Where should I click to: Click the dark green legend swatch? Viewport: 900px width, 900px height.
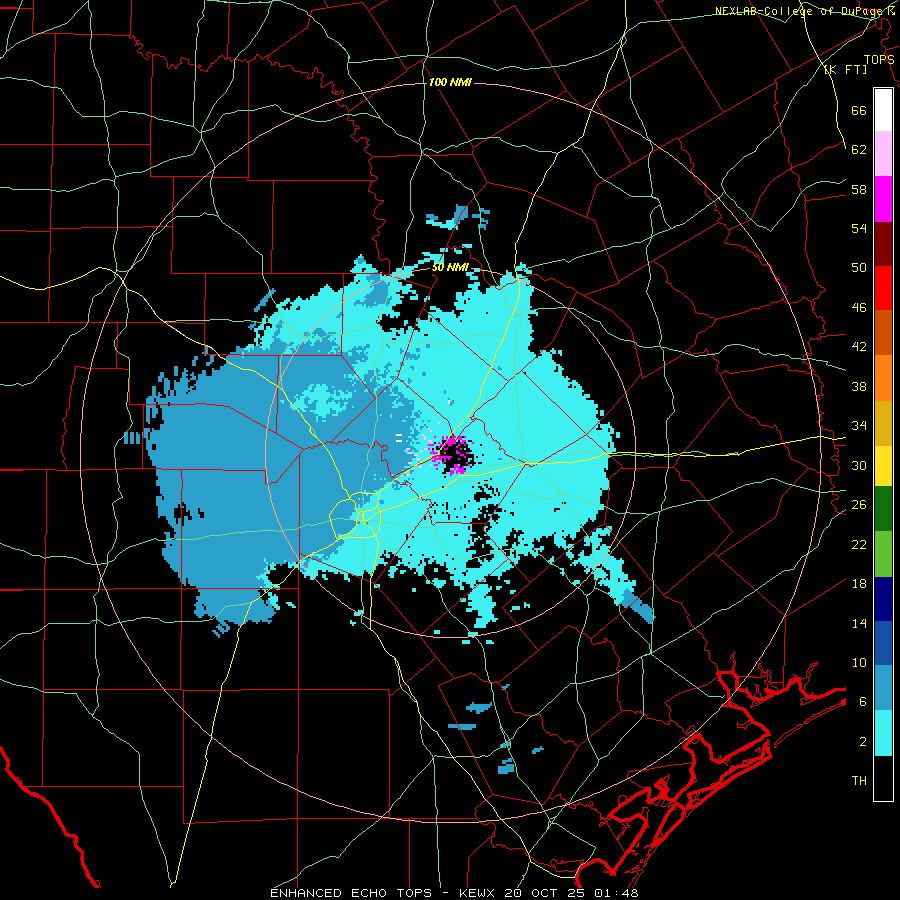click(883, 509)
